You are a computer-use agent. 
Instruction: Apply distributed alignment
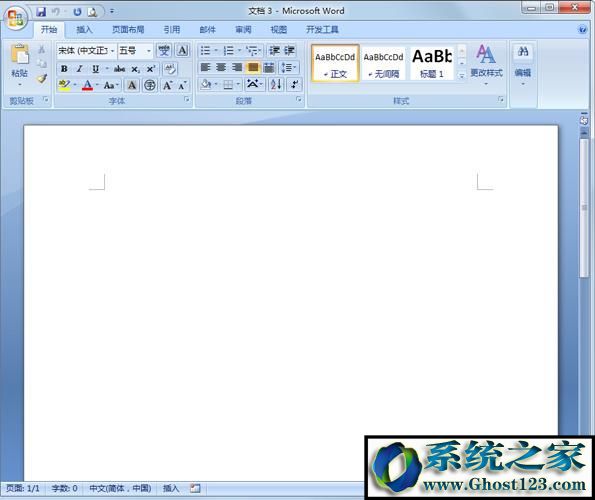[269, 68]
